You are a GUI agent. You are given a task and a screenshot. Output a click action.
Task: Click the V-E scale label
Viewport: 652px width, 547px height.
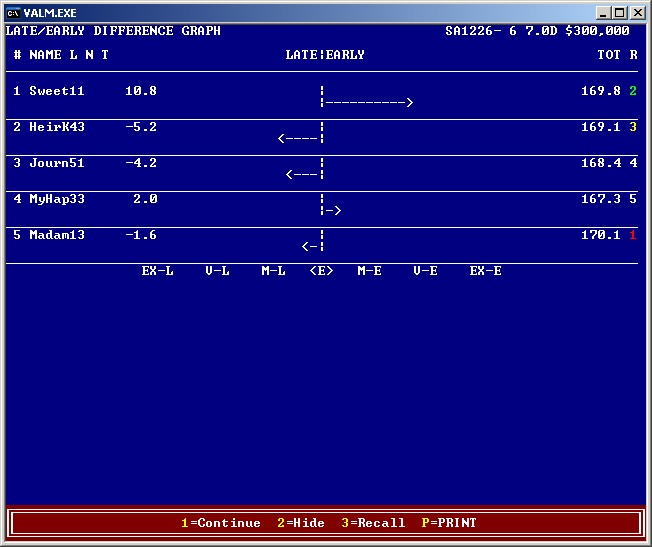(425, 271)
